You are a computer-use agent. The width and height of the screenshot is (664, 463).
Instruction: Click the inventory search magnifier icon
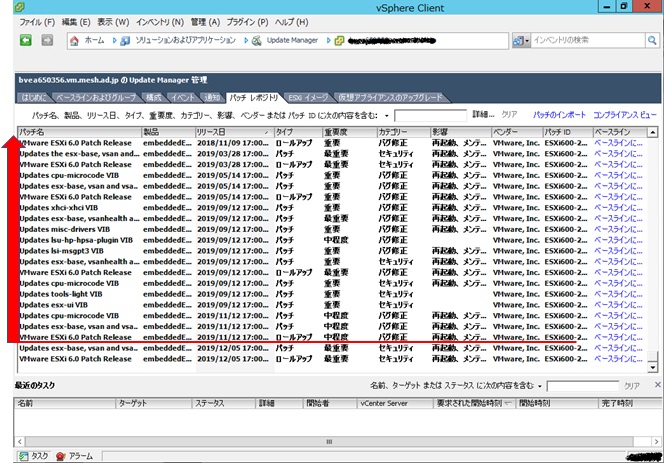click(x=652, y=40)
